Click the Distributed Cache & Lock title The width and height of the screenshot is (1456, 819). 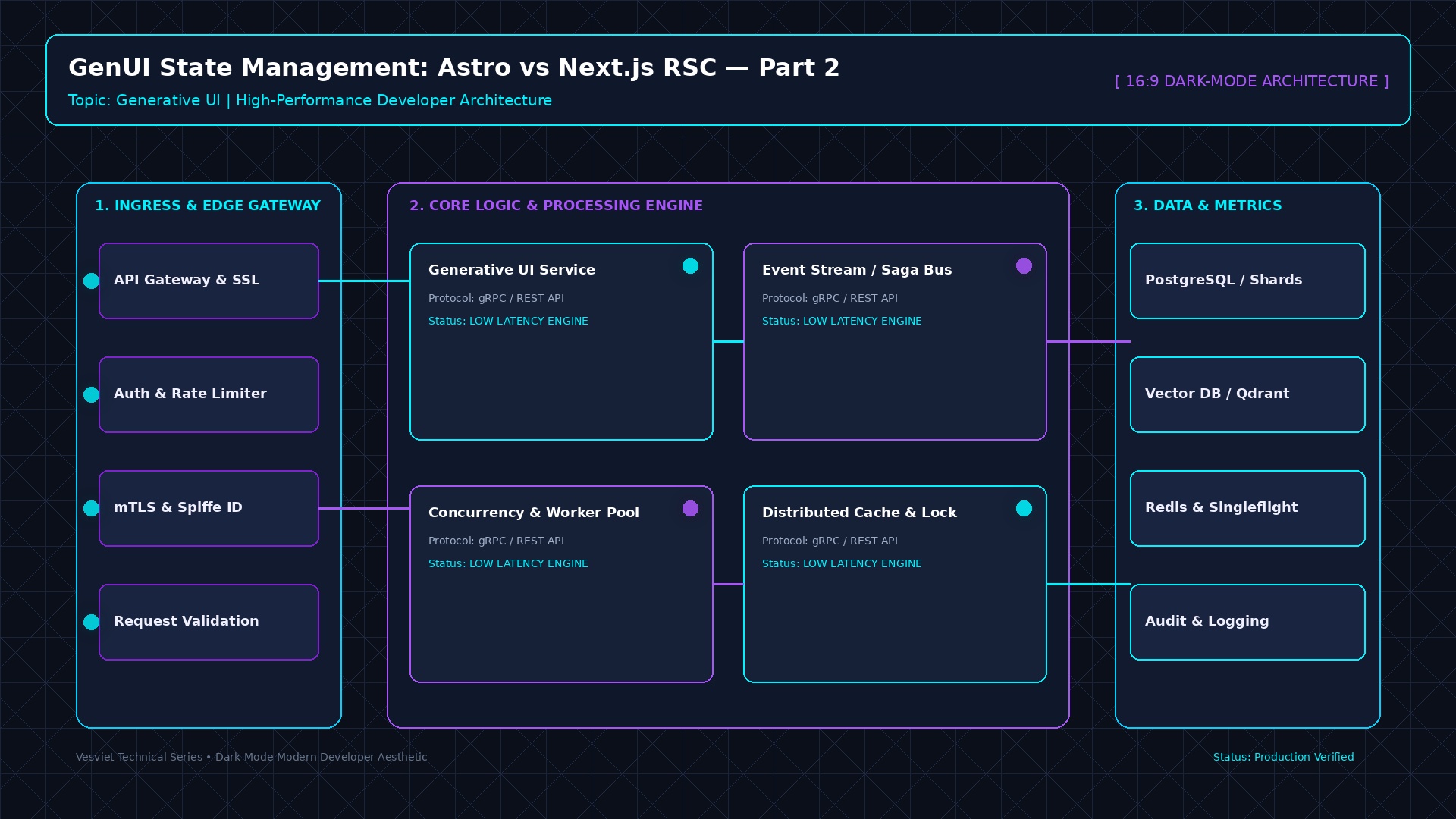pos(859,513)
